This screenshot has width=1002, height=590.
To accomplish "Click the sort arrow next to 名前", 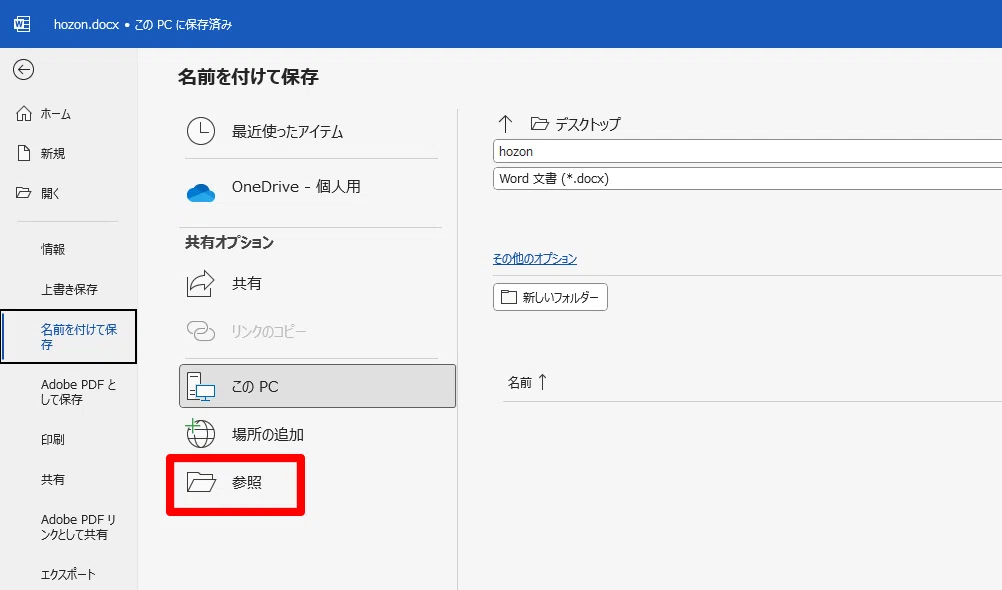I will (x=543, y=382).
